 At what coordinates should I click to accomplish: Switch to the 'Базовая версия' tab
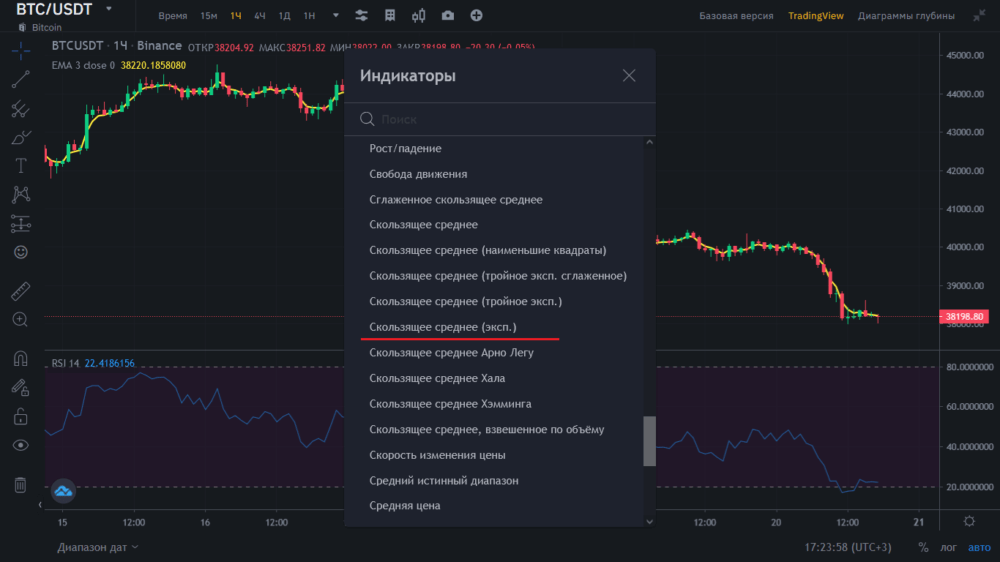[735, 16]
